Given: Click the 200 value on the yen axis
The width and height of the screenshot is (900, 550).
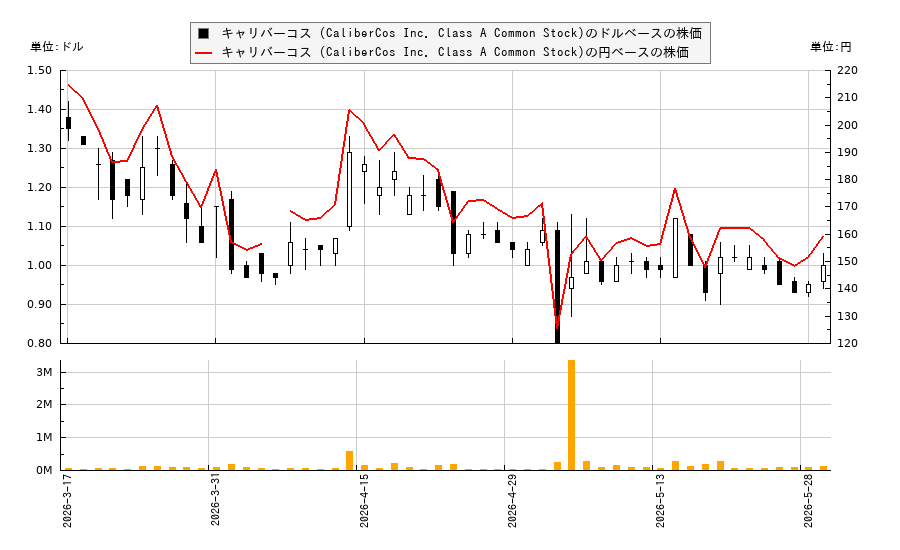Looking at the screenshot, I should [x=848, y=125].
